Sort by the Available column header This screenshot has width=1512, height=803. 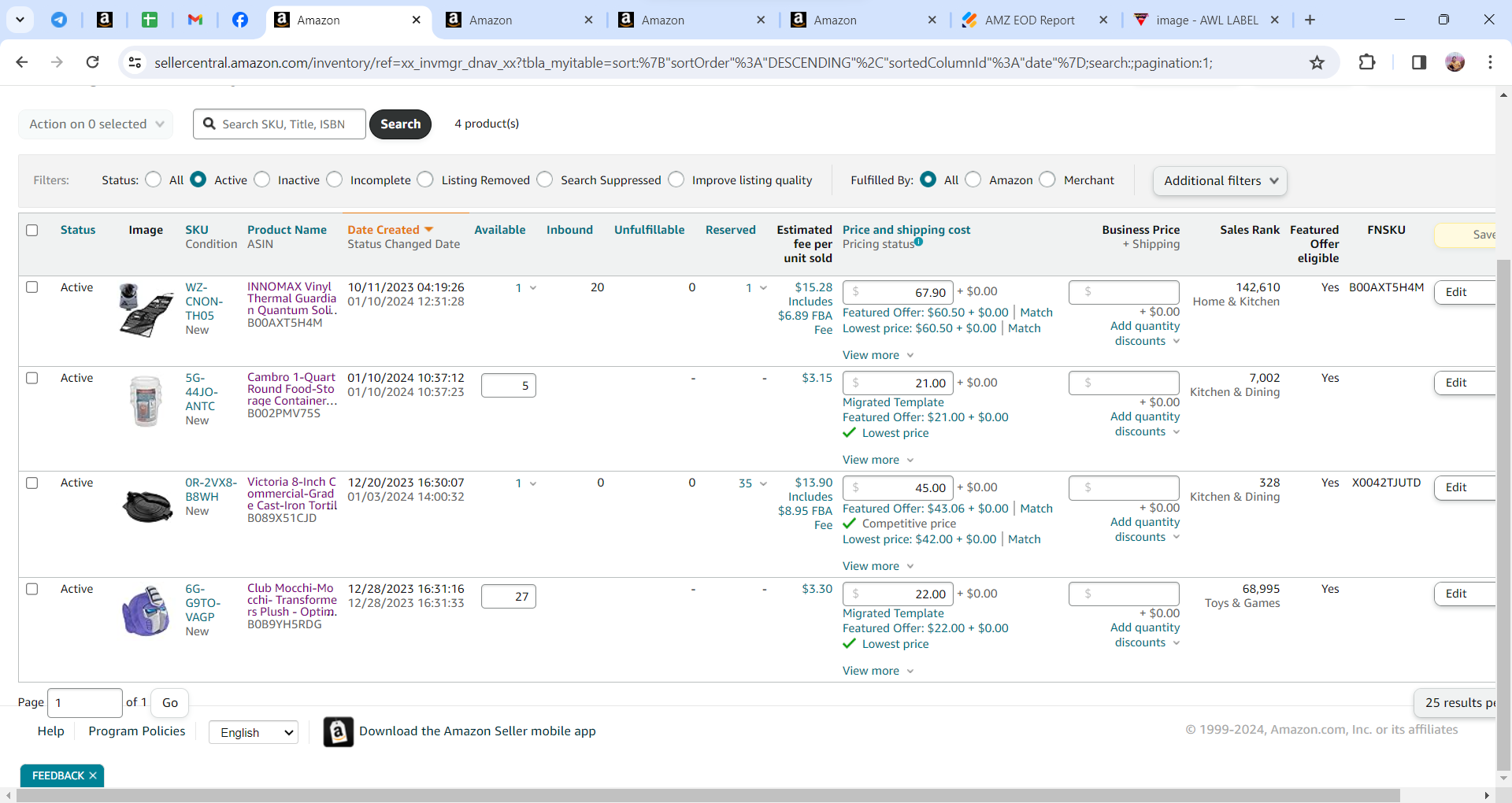(x=500, y=230)
